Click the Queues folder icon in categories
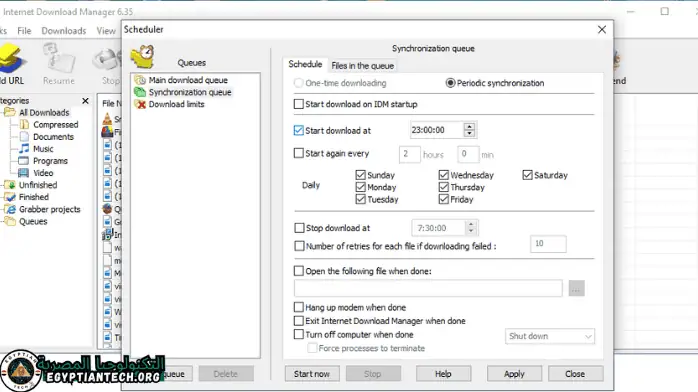Screen dimensions: 698x392 coord(10,221)
